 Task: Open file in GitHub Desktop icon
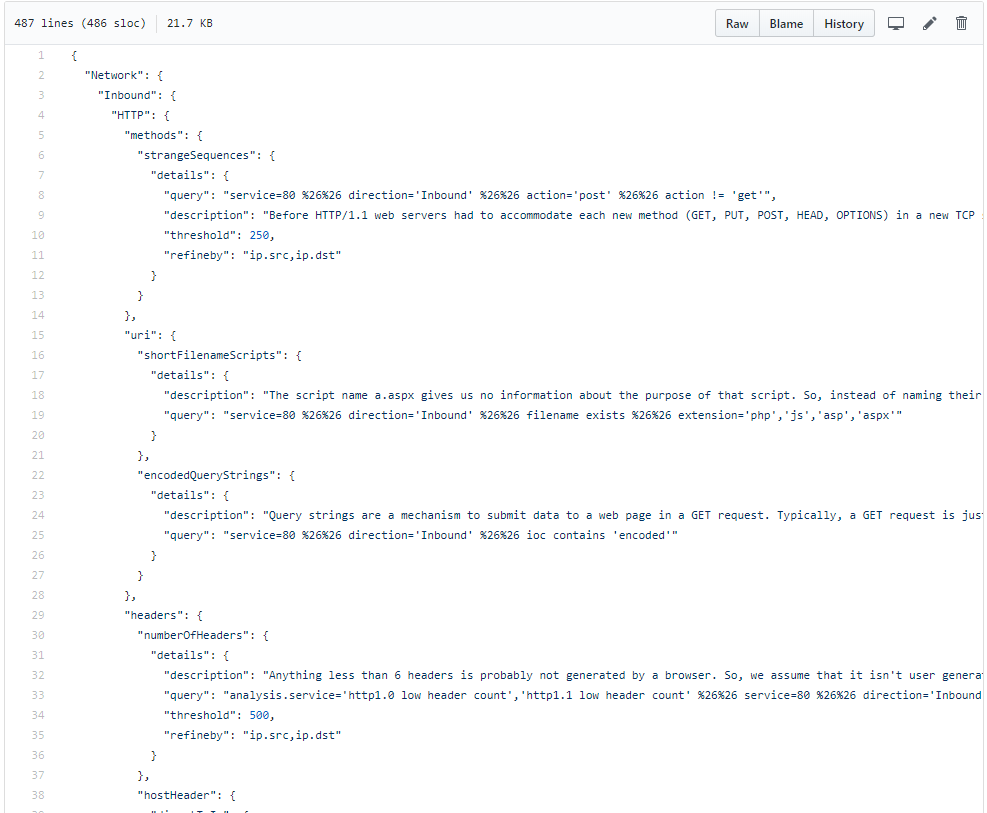pyautogui.click(x=896, y=24)
